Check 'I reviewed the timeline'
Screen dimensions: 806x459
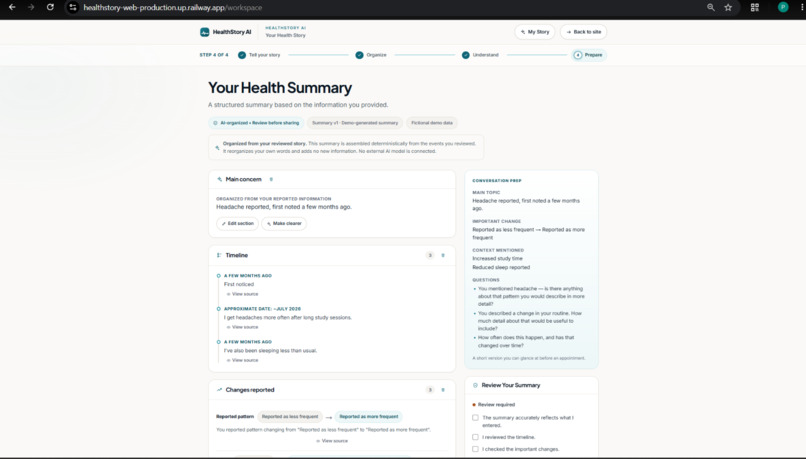click(x=475, y=437)
